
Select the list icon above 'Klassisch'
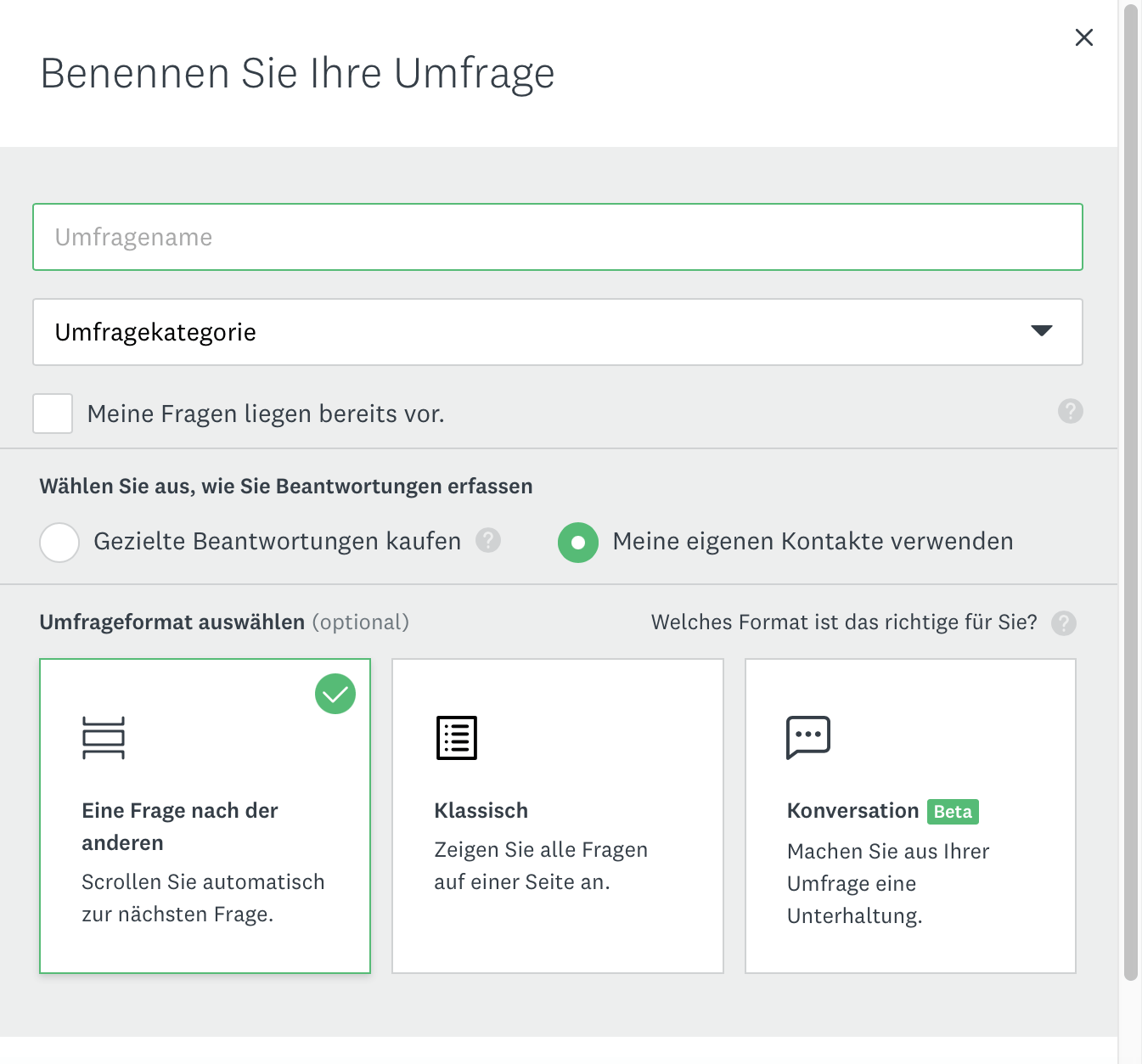pyautogui.click(x=456, y=738)
